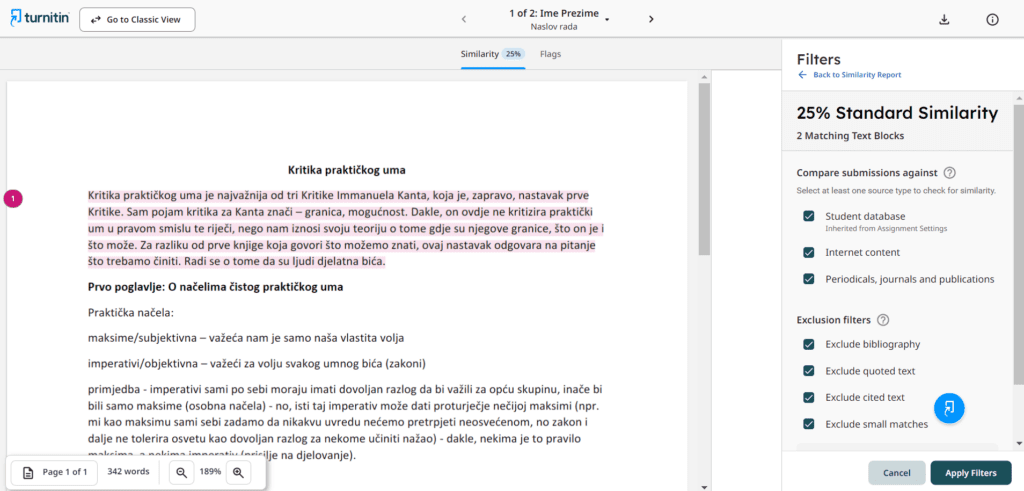Go to previous submission arrow

pyautogui.click(x=464, y=19)
